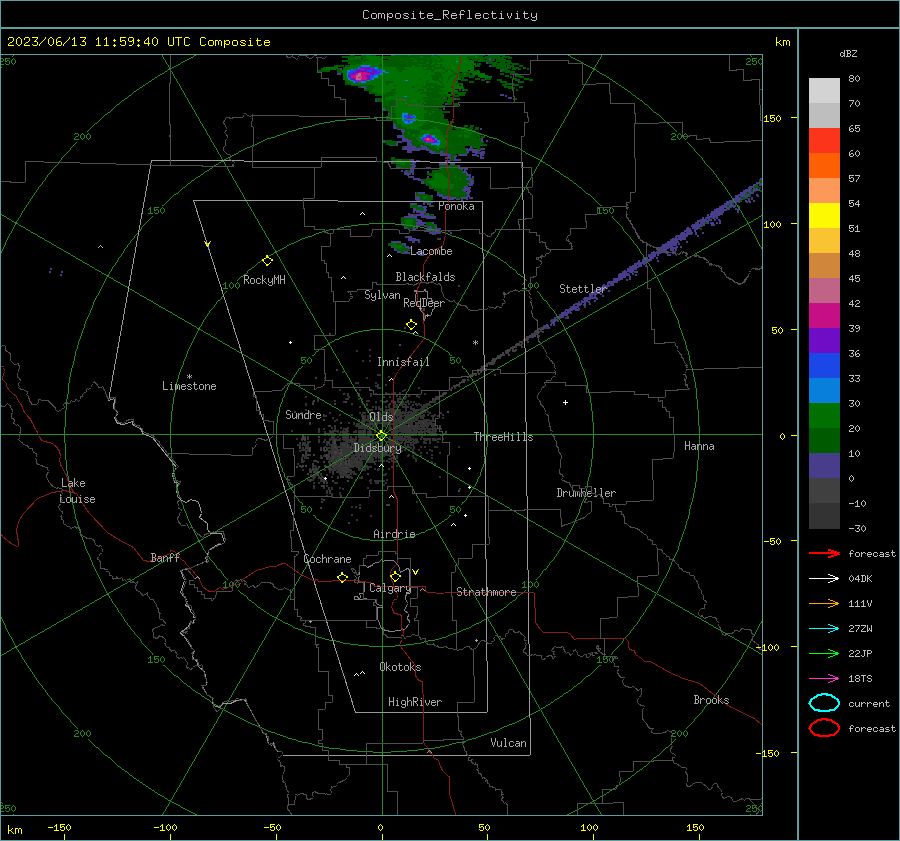Click the yellow radar-center diamond near Olds

(381, 436)
